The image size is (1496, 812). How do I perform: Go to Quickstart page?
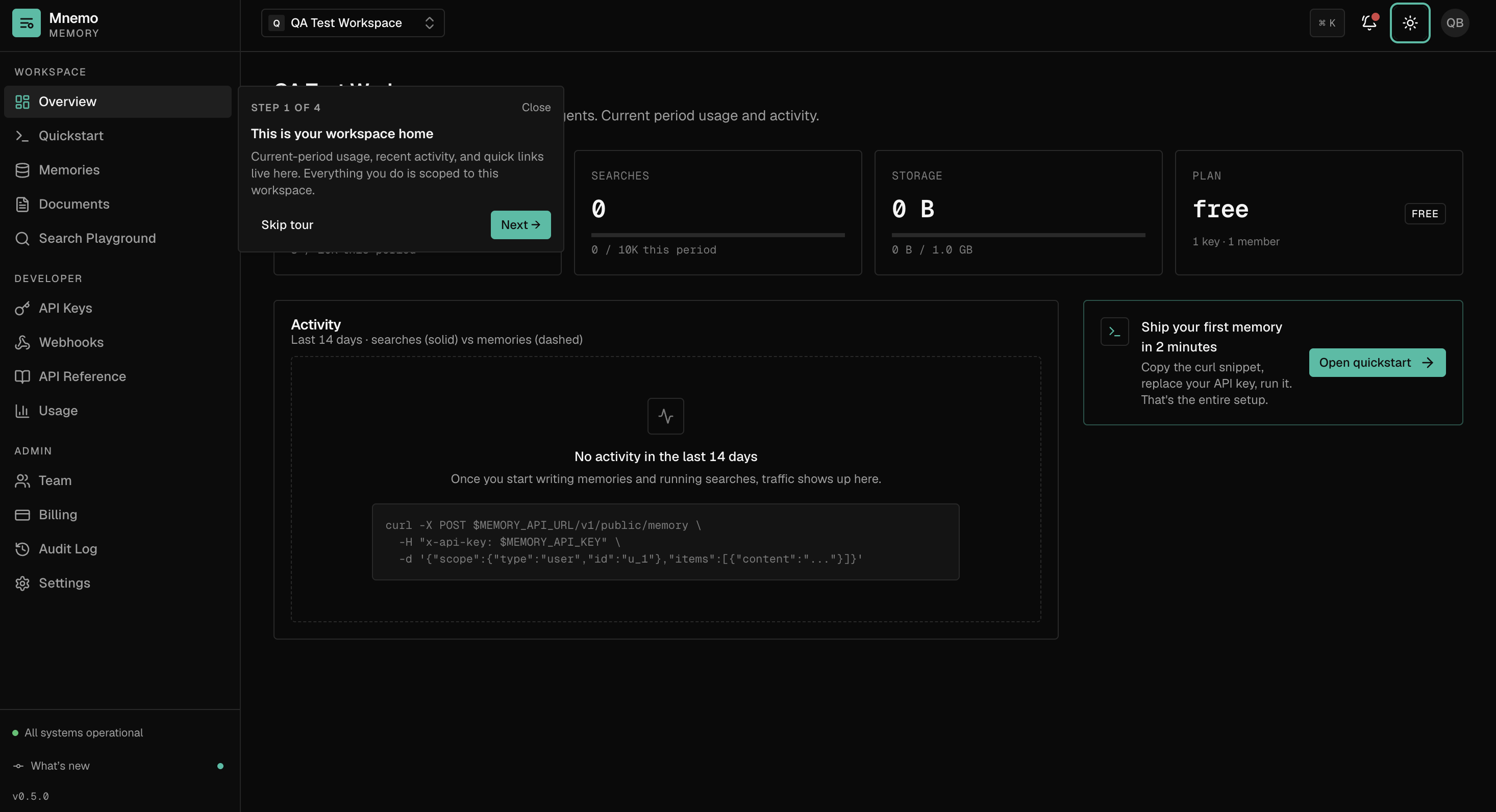pos(117,136)
